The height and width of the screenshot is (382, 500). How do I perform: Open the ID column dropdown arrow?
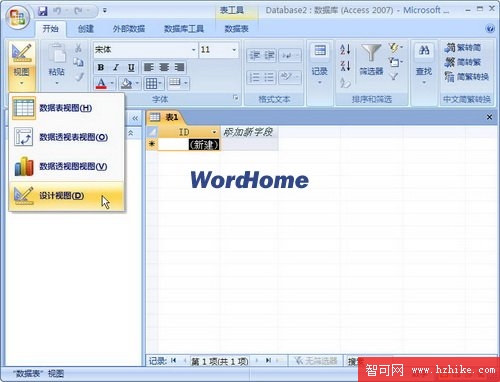214,132
